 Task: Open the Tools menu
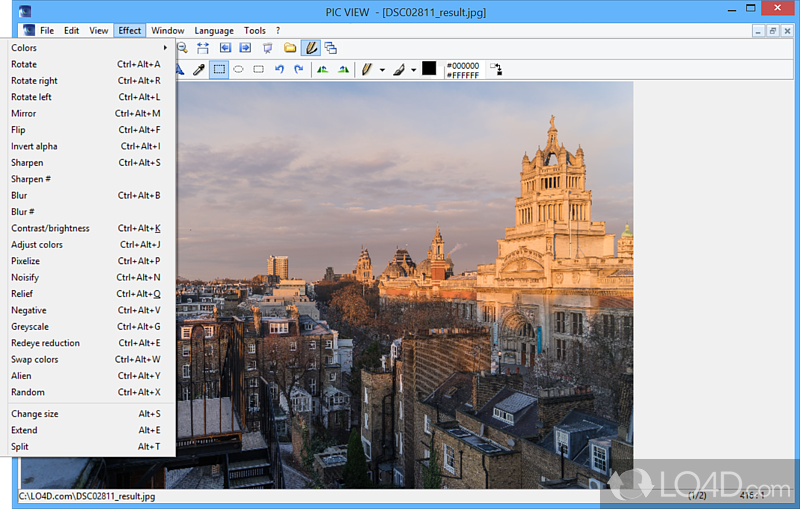(x=255, y=31)
